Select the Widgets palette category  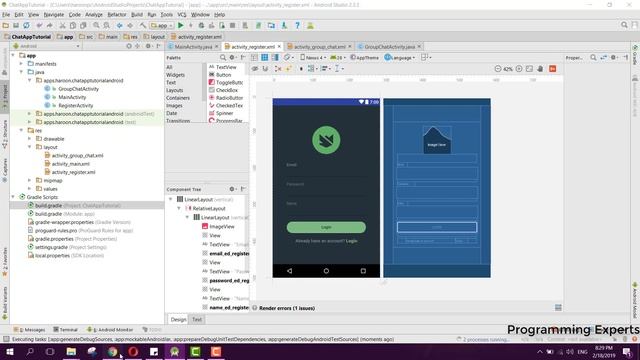[x=176, y=75]
